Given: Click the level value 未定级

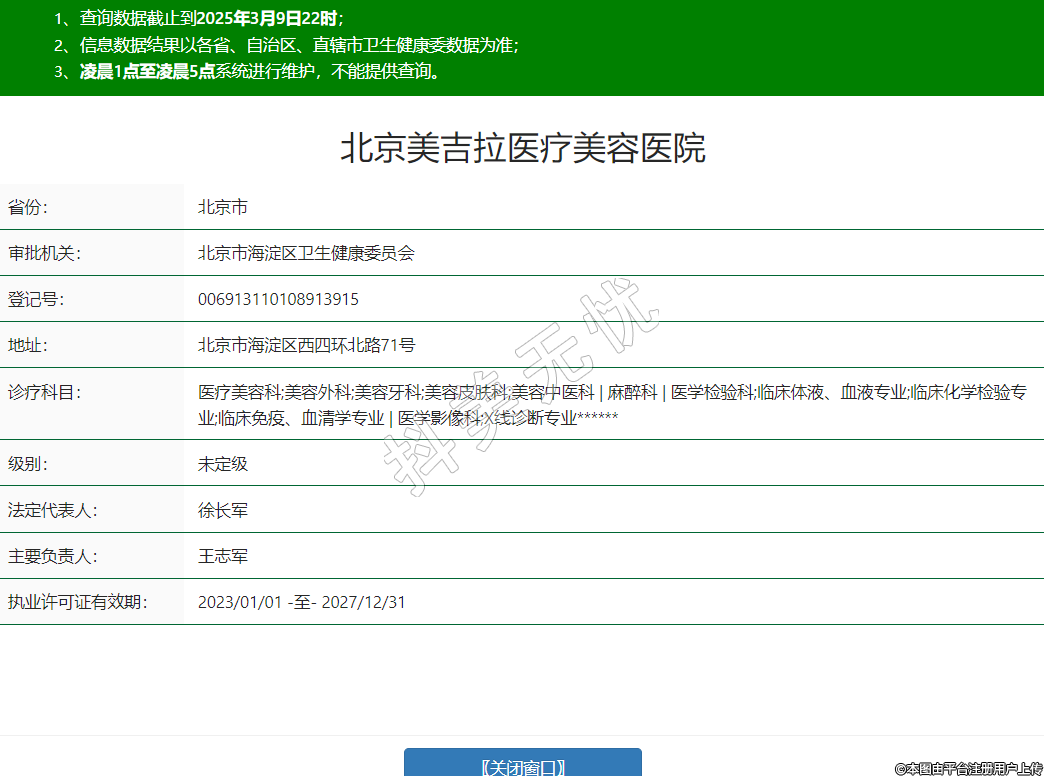Looking at the screenshot, I should (x=222, y=464).
